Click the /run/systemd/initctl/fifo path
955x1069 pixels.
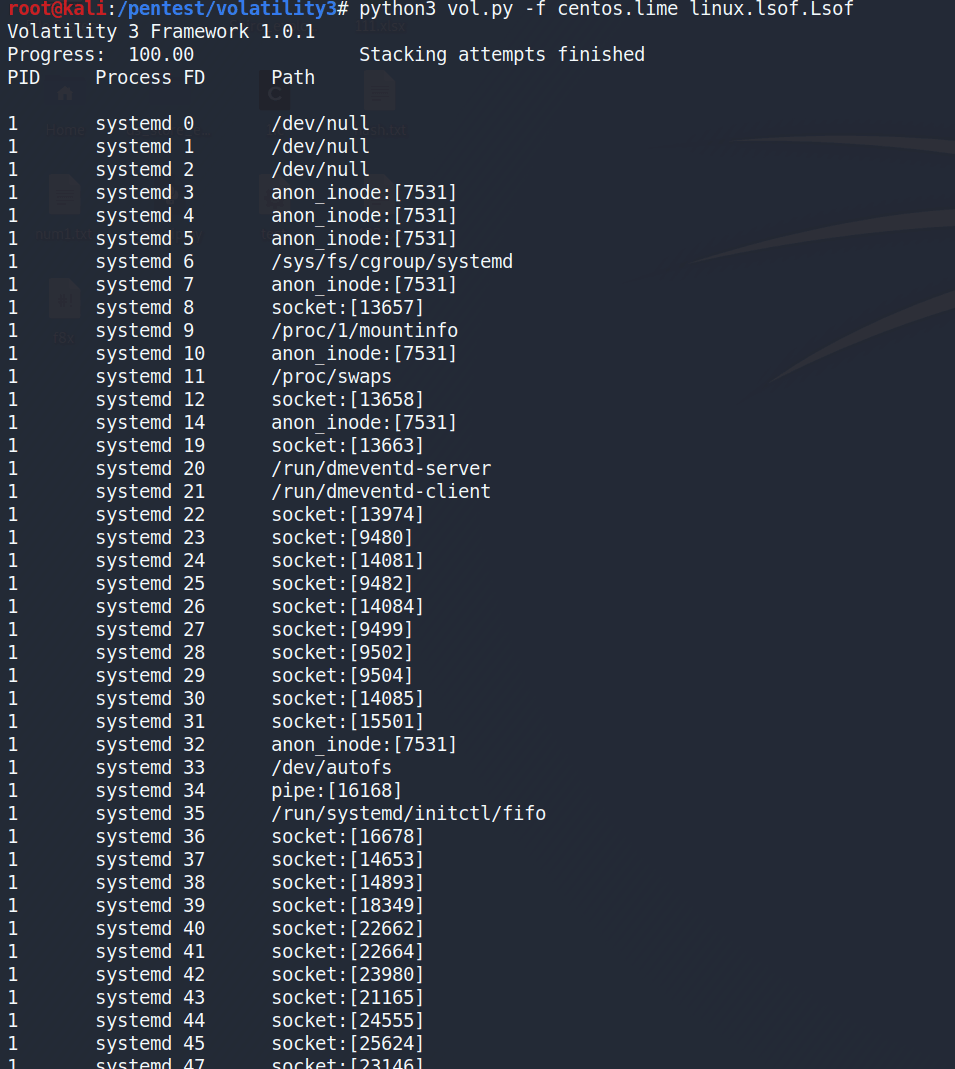(408, 814)
